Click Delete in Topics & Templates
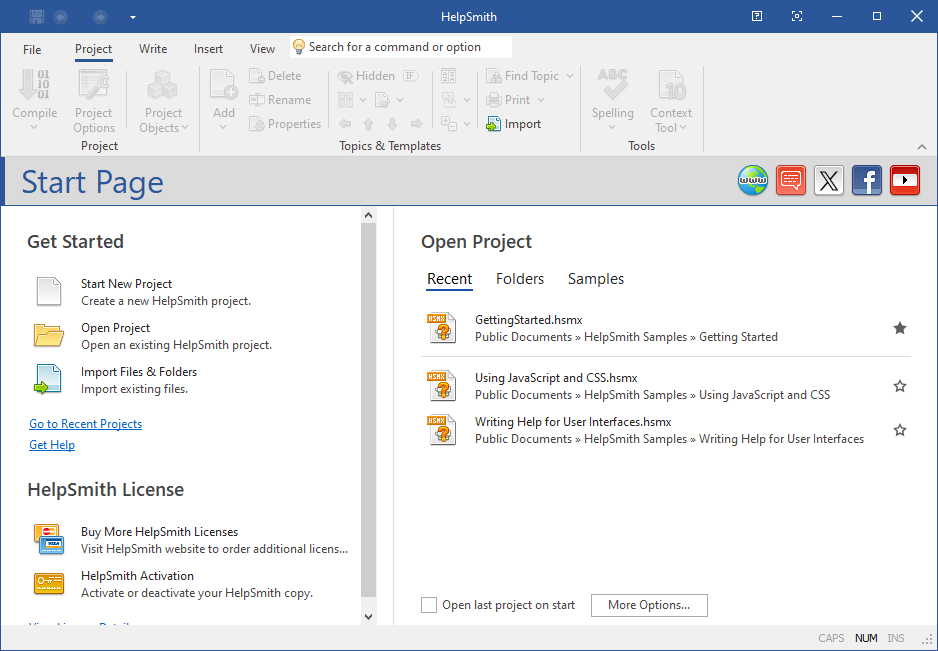 (276, 76)
